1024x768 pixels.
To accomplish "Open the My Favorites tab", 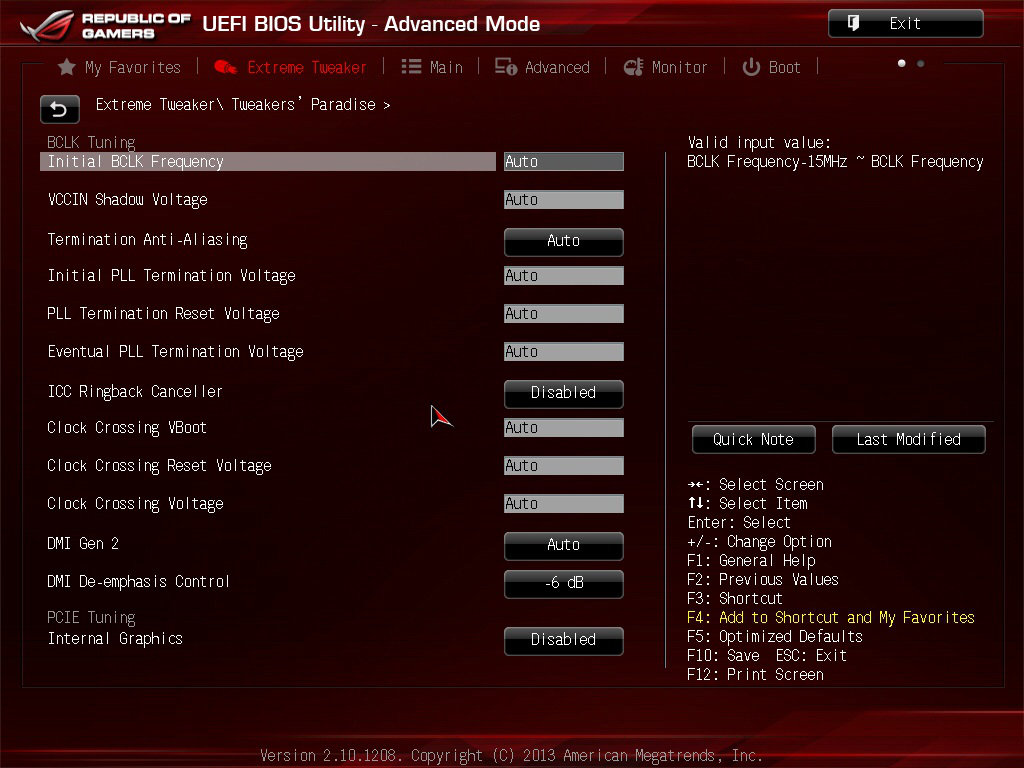I will (x=120, y=67).
